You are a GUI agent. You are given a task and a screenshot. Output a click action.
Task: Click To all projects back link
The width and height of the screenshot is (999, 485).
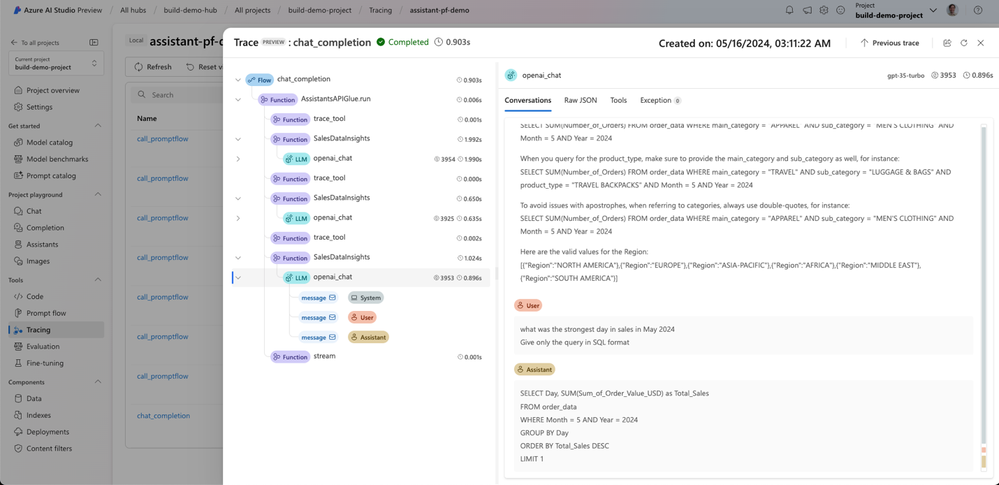[35, 43]
